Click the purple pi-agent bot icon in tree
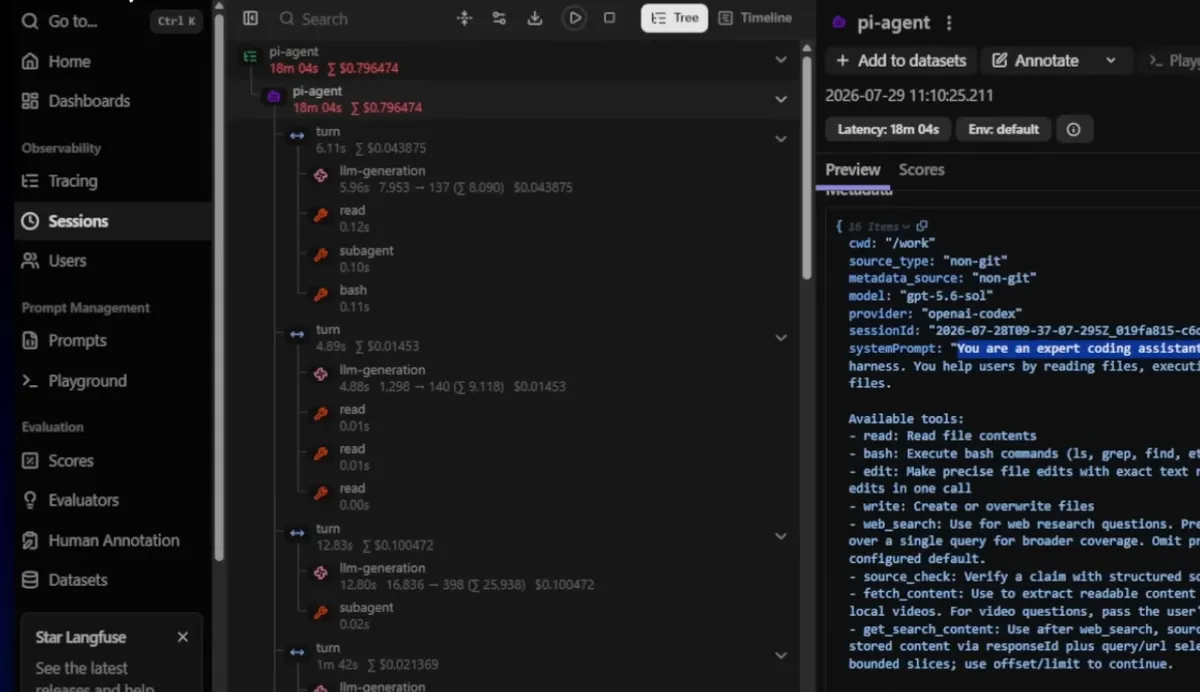 click(x=273, y=96)
